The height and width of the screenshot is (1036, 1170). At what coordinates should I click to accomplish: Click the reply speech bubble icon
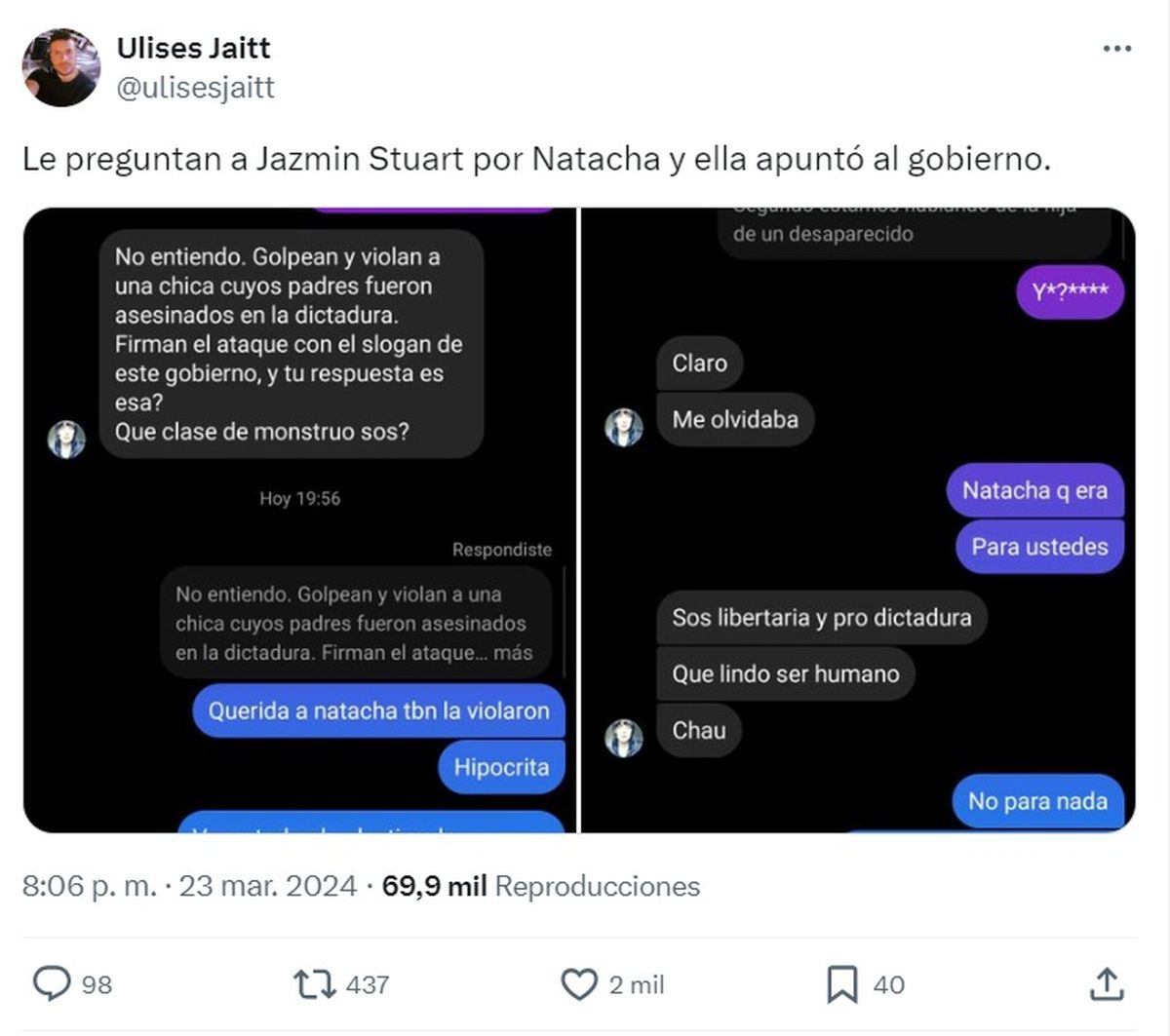point(52,984)
